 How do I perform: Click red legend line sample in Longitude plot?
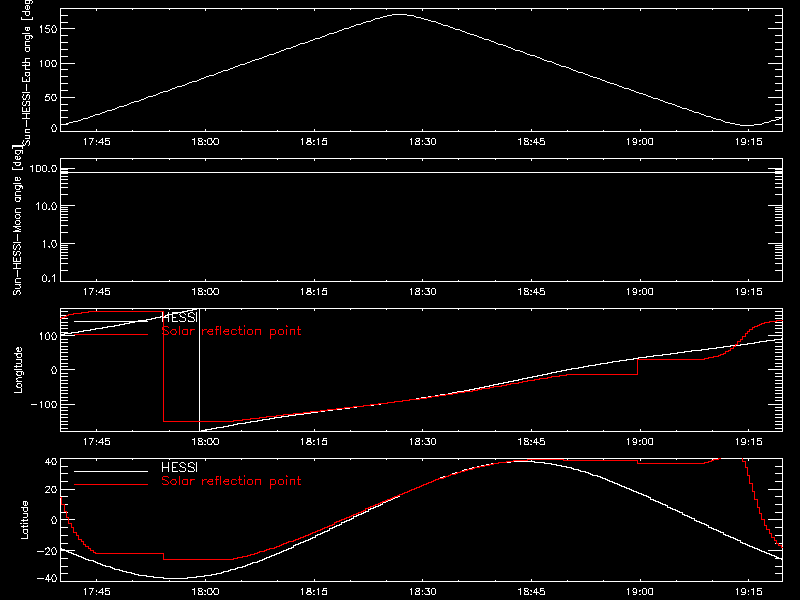111,334
